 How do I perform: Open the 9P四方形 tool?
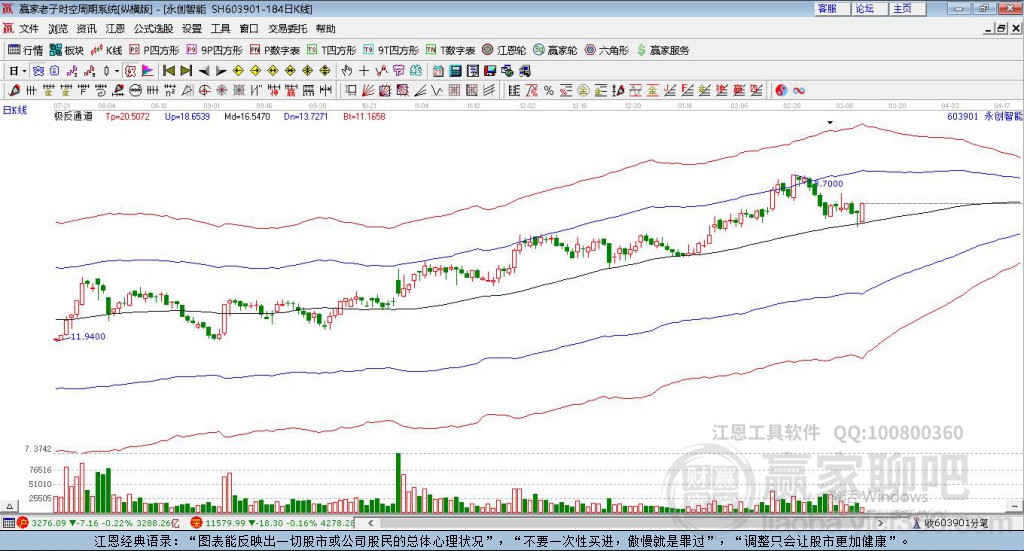pyautogui.click(x=214, y=50)
